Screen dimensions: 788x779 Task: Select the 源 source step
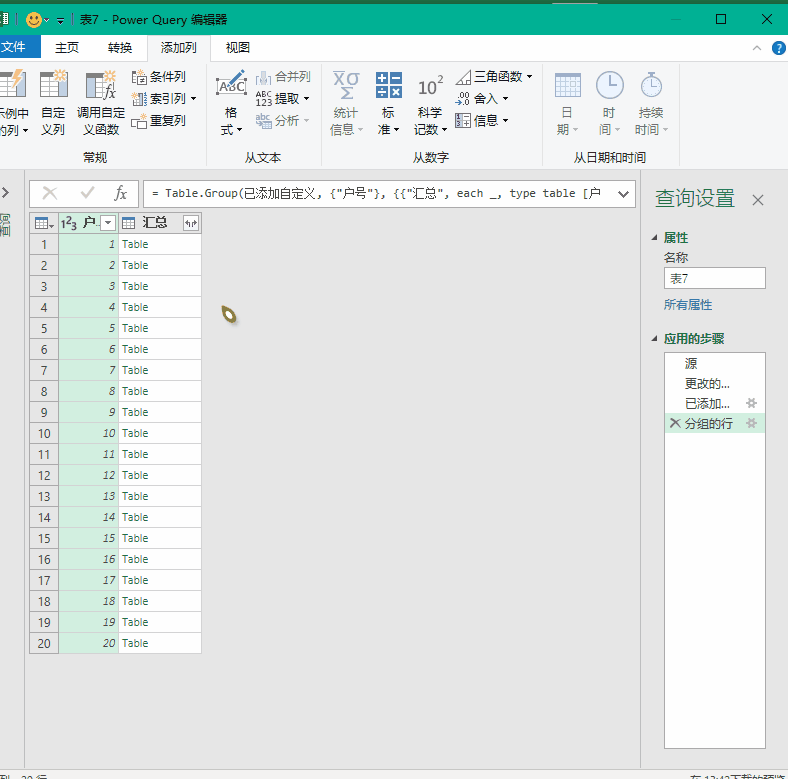coord(715,363)
